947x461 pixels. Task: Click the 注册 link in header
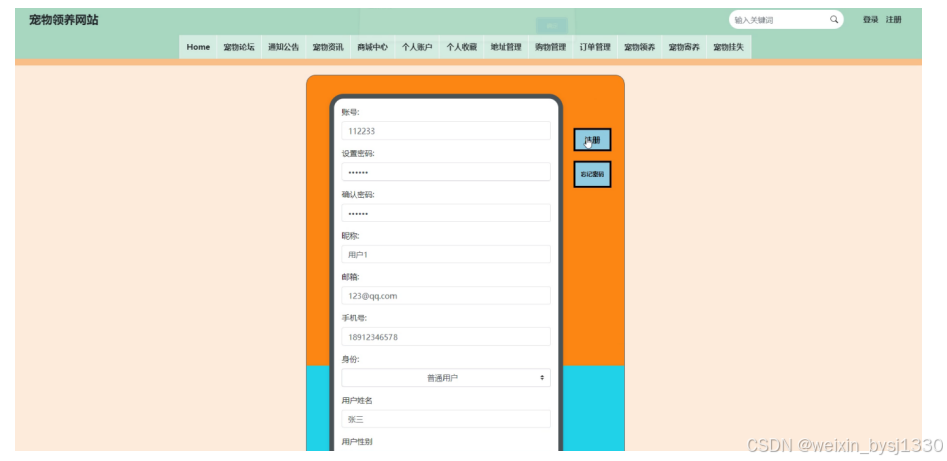tap(893, 20)
